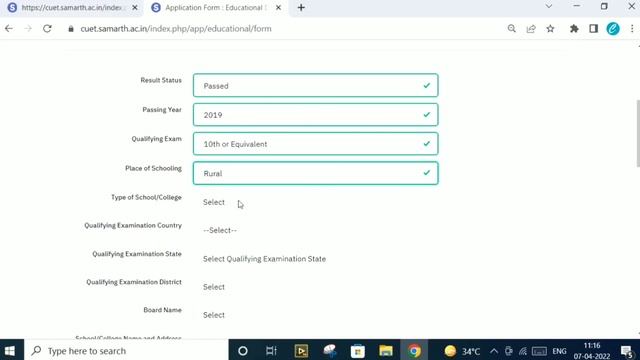The image size is (640, 360).
Task: Open the weather 34°C widget
Action: [x=462, y=351]
